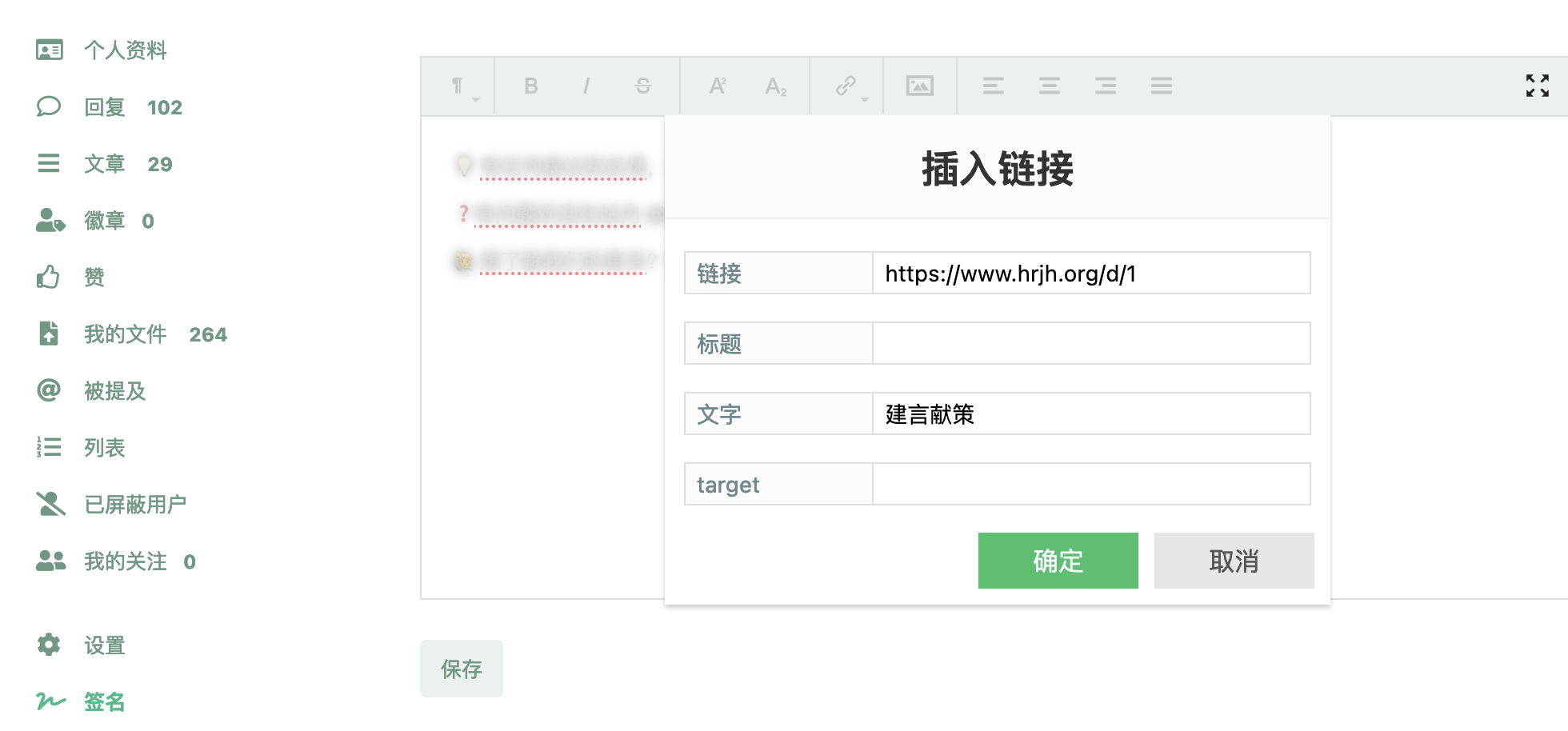Screen dimensions: 1568x731
Task: Open the insert image tool
Action: coord(918,86)
